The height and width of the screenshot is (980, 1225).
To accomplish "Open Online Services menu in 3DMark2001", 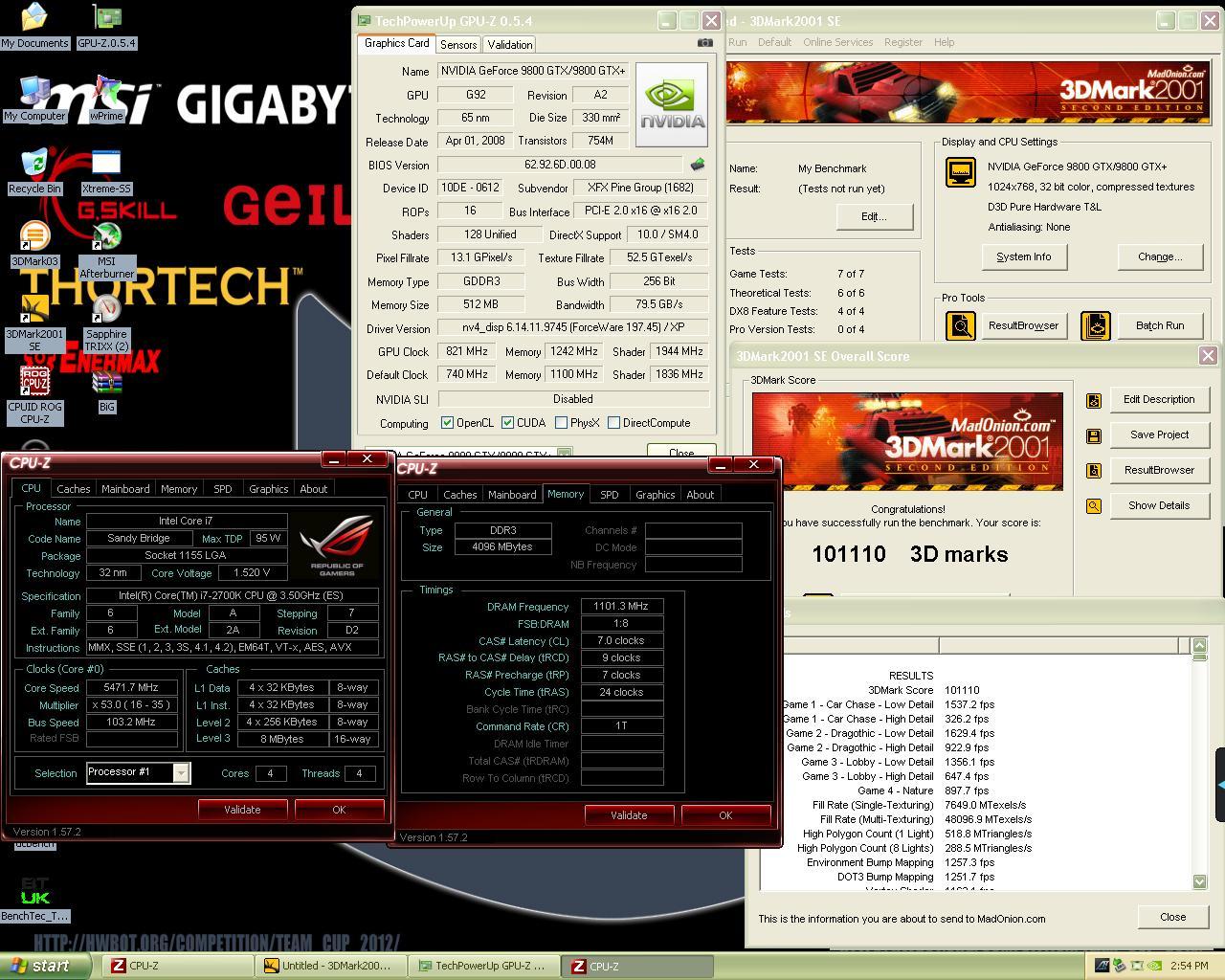I will tap(837, 42).
